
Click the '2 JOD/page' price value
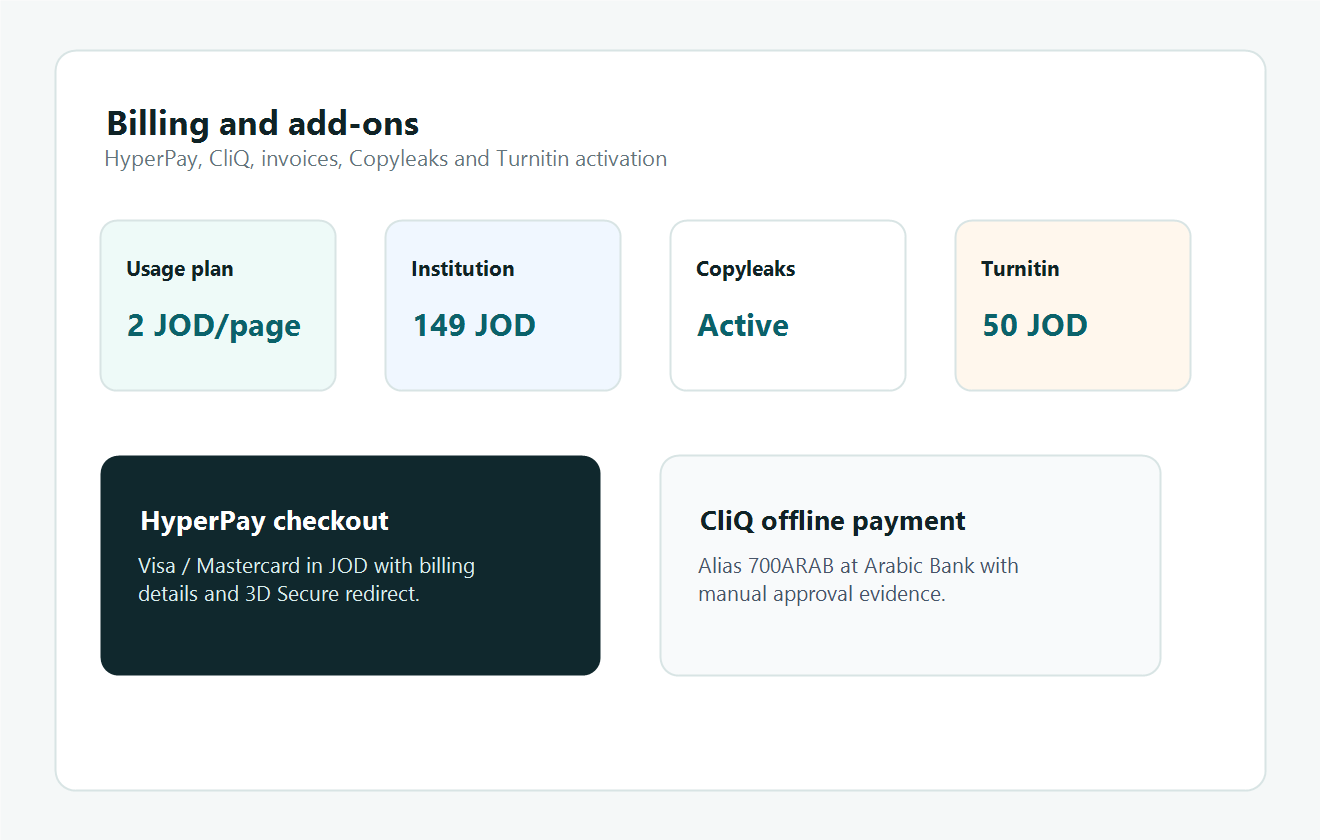pyautogui.click(x=214, y=326)
